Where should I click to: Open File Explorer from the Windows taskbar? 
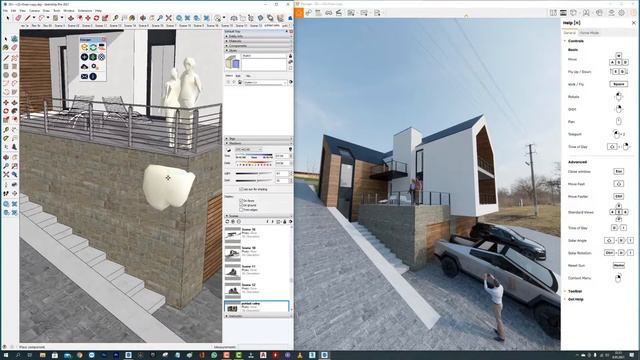(42, 356)
